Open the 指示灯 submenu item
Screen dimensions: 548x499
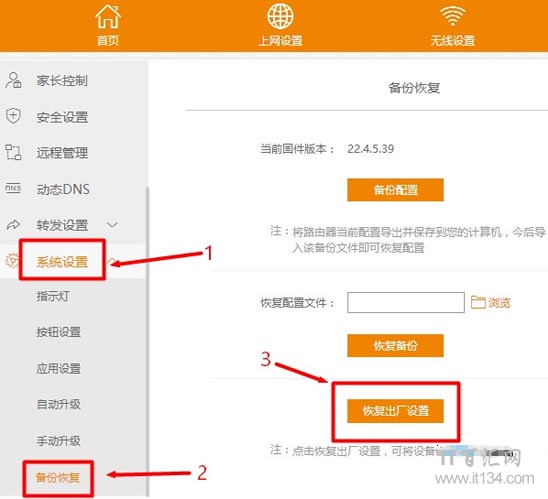coord(53,296)
